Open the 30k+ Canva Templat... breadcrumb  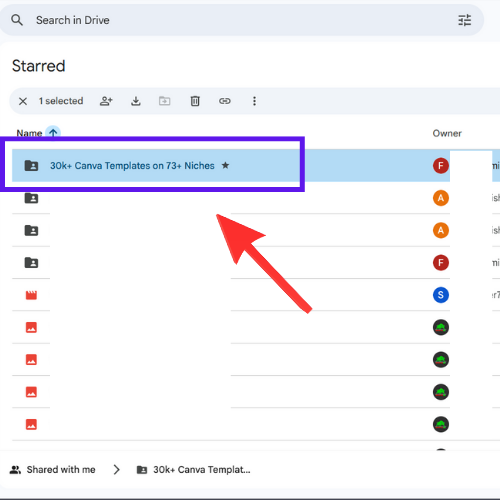pos(194,470)
